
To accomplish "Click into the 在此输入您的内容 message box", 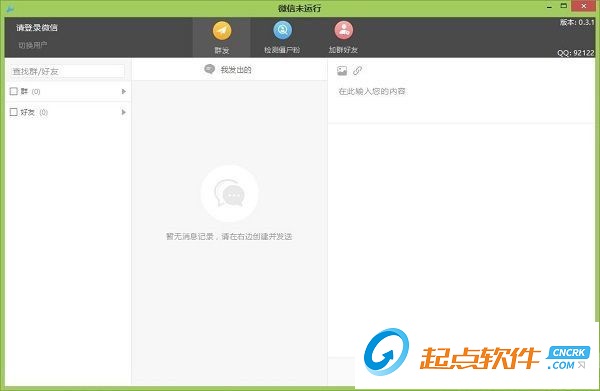I will 461,103.
